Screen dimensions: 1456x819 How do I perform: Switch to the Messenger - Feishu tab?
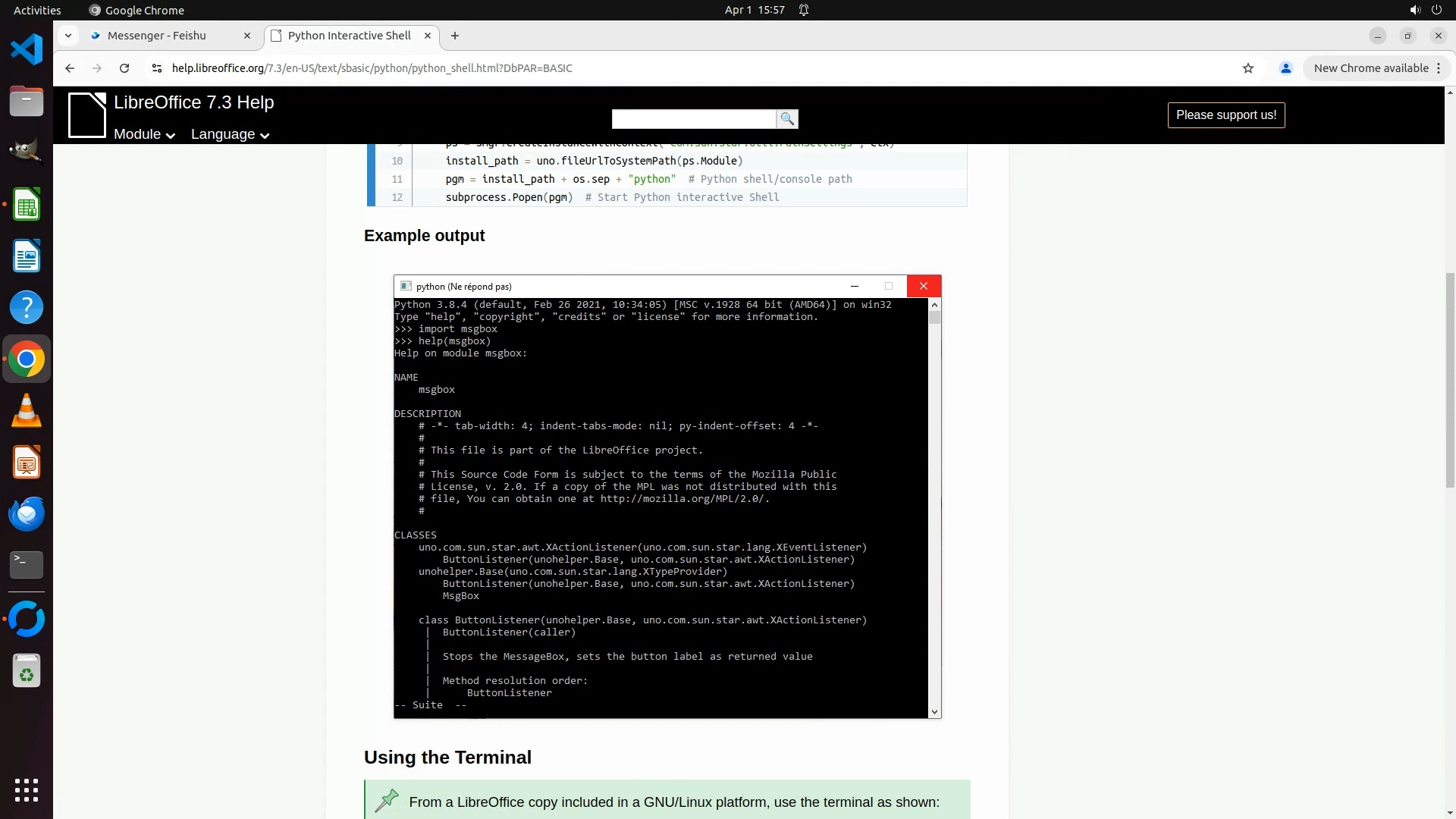tap(157, 36)
